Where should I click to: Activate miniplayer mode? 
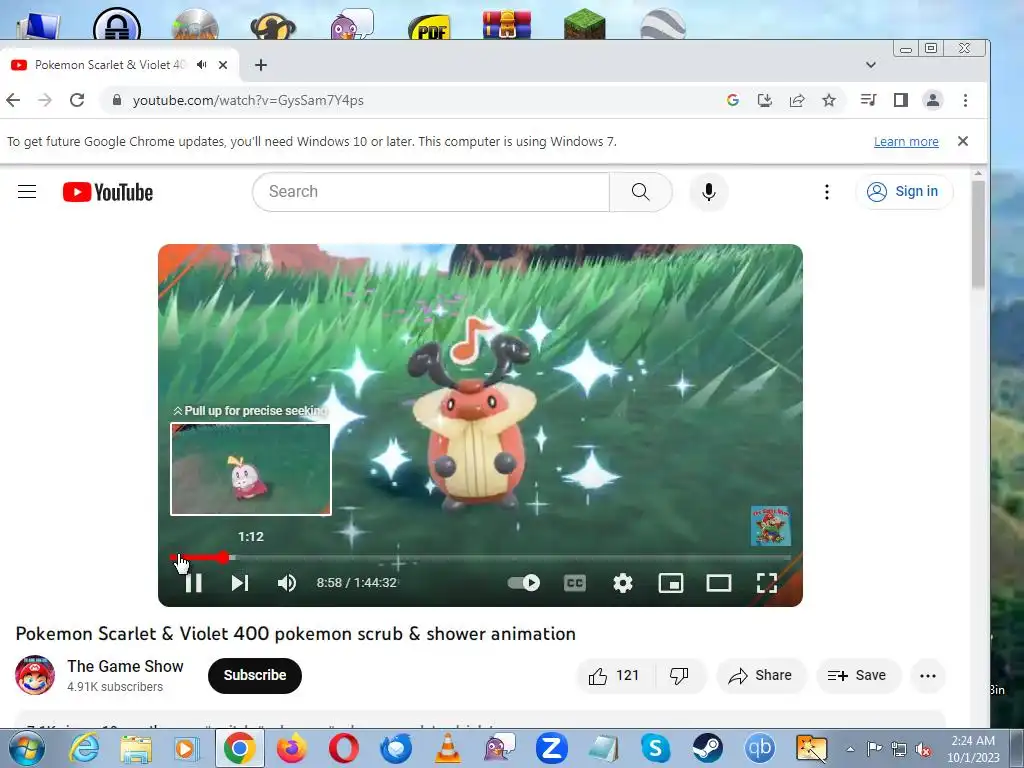tap(671, 583)
